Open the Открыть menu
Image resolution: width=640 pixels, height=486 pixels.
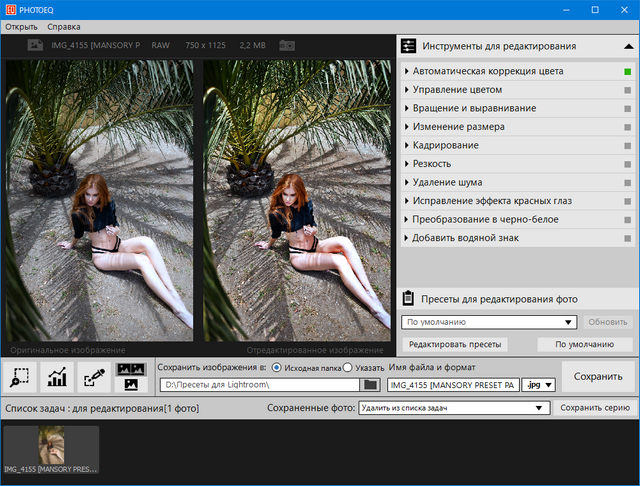coord(21,26)
